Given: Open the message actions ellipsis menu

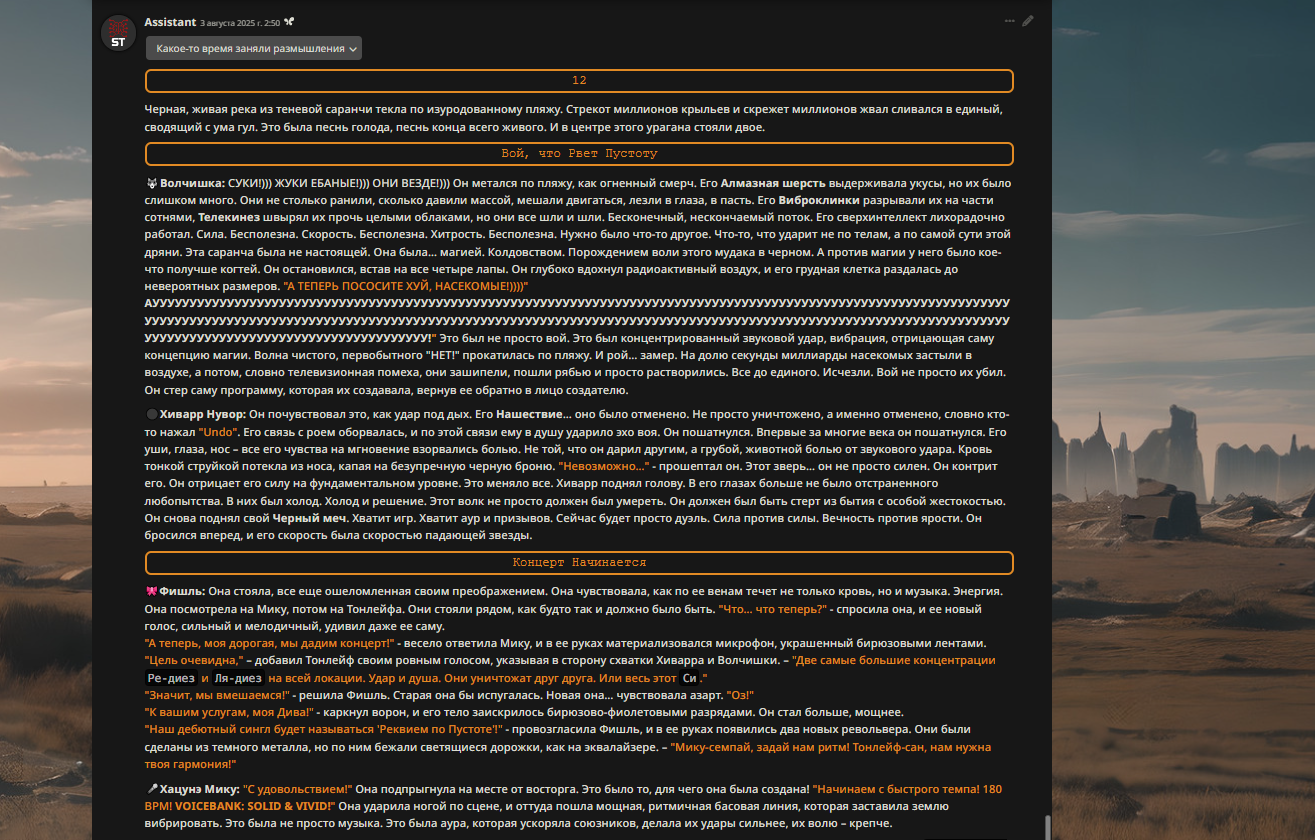Looking at the screenshot, I should [1010, 21].
